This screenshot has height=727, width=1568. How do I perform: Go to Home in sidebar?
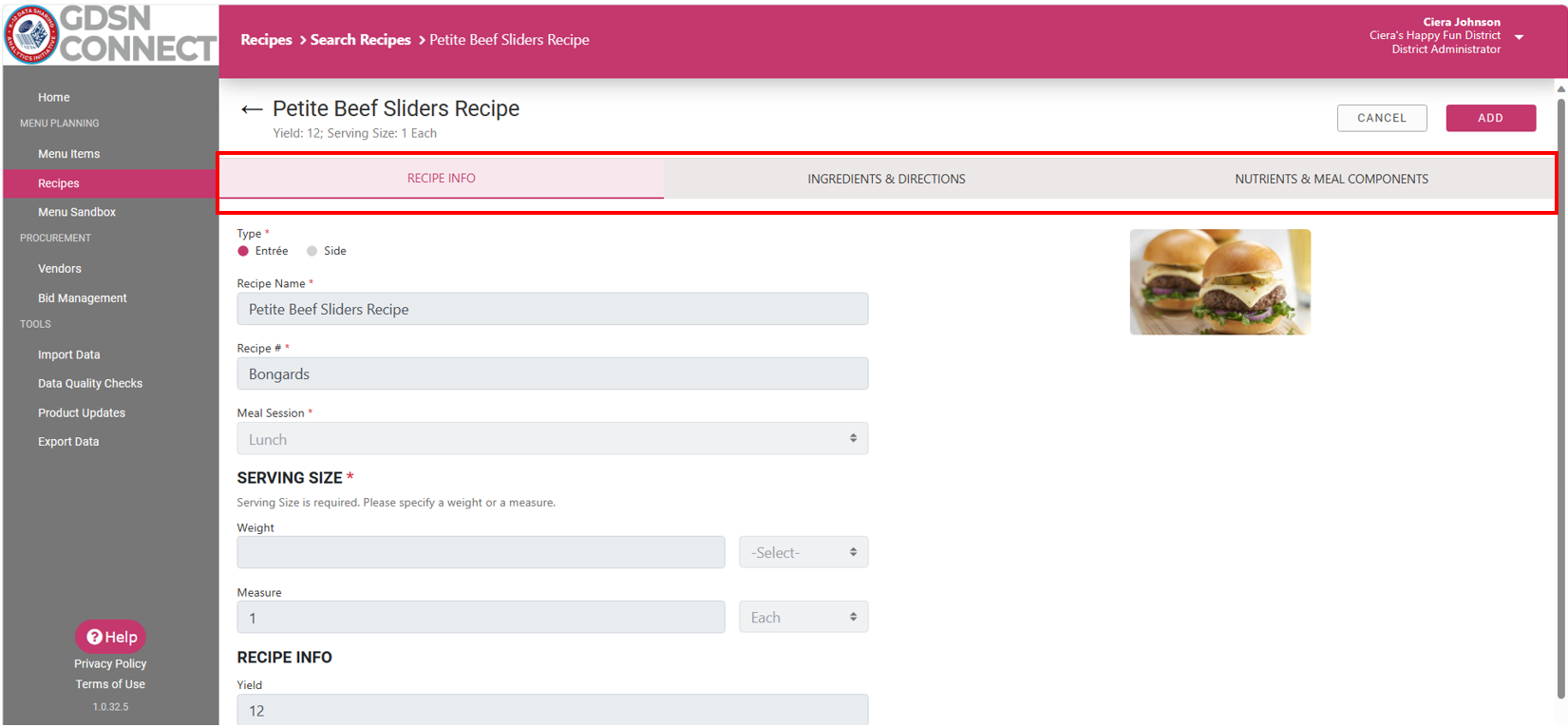coord(54,97)
